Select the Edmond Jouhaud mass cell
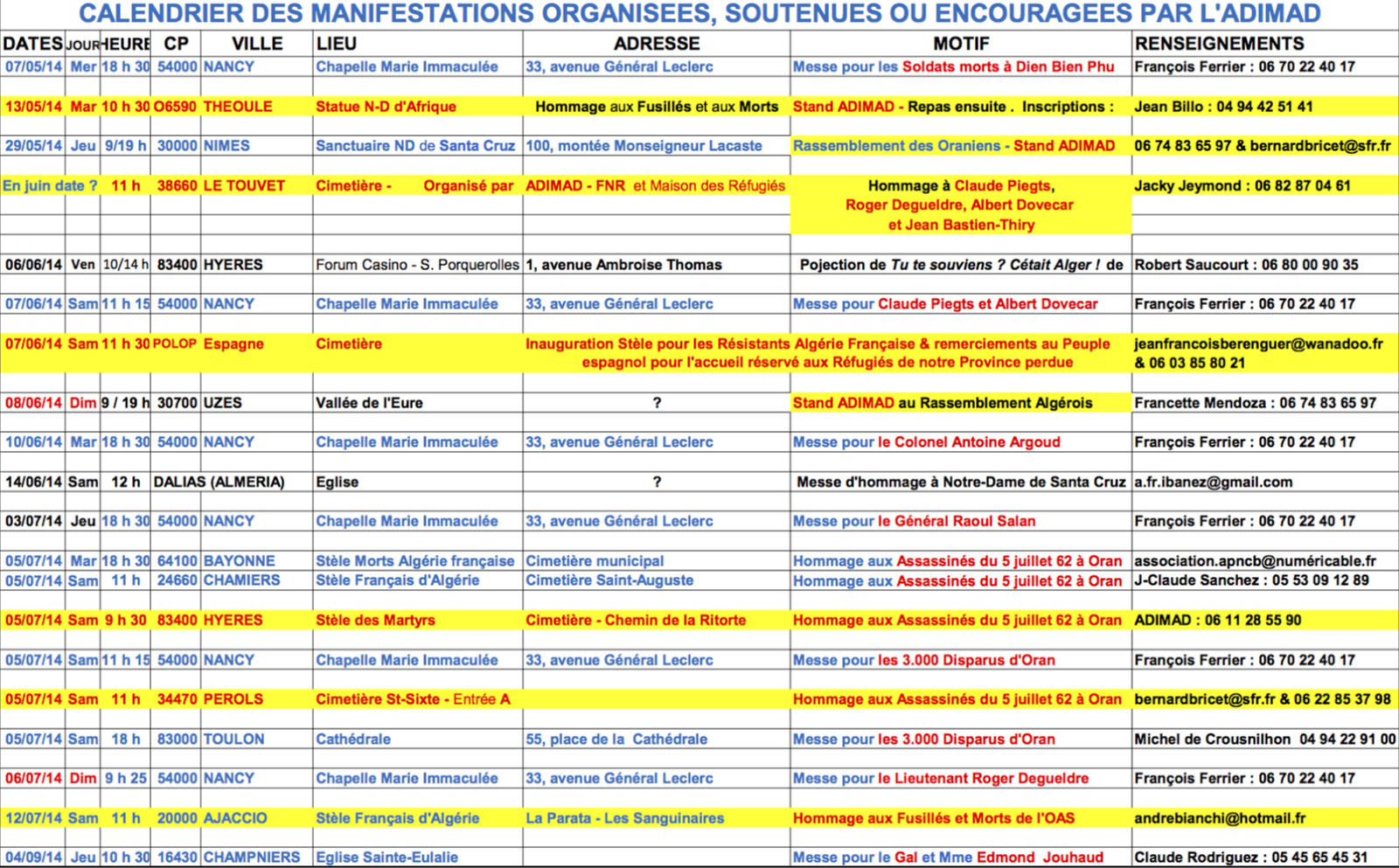Viewport: 1399px width, 868px height. point(948,858)
